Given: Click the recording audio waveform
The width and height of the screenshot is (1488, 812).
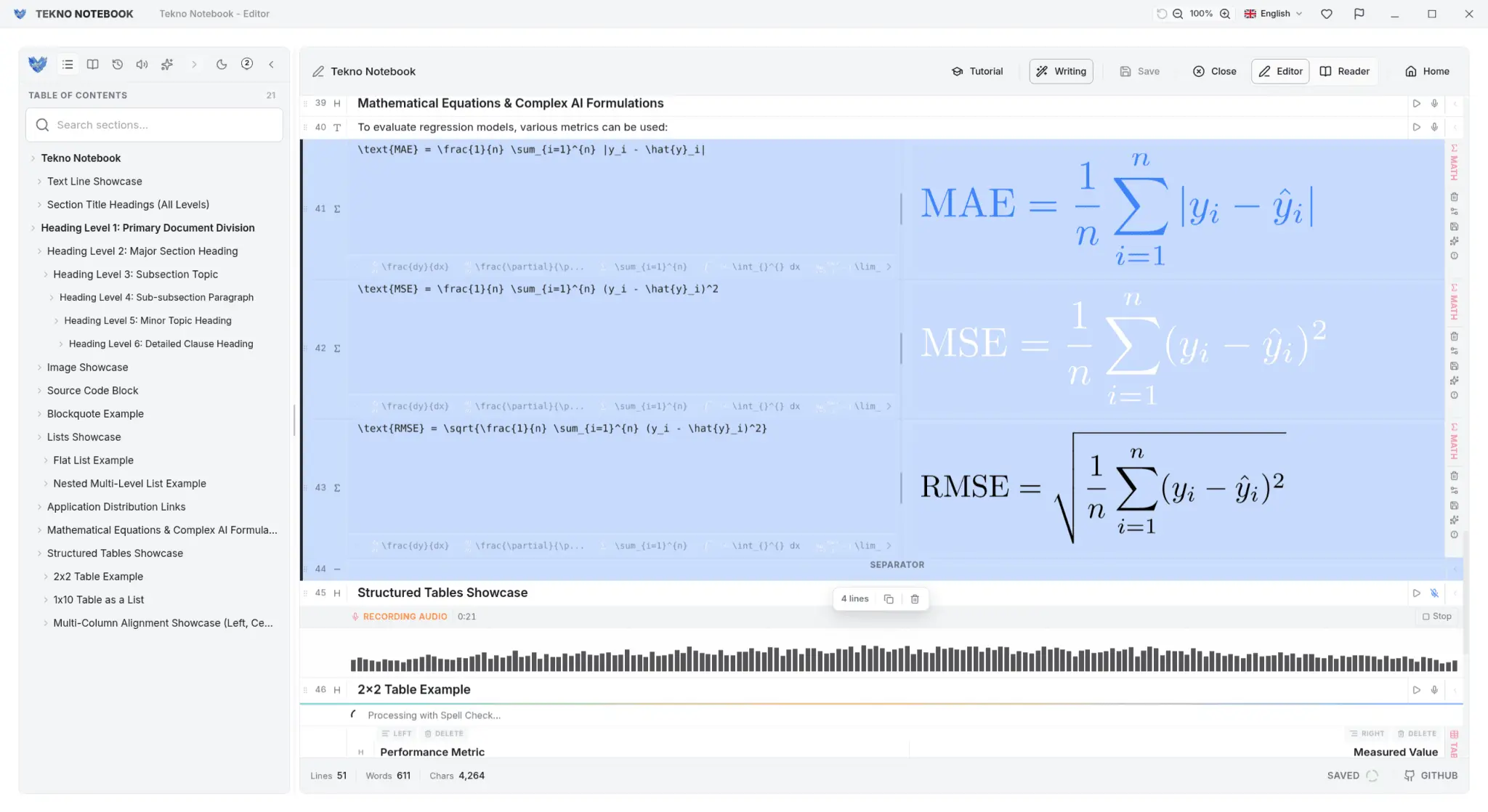Looking at the screenshot, I should 904,657.
